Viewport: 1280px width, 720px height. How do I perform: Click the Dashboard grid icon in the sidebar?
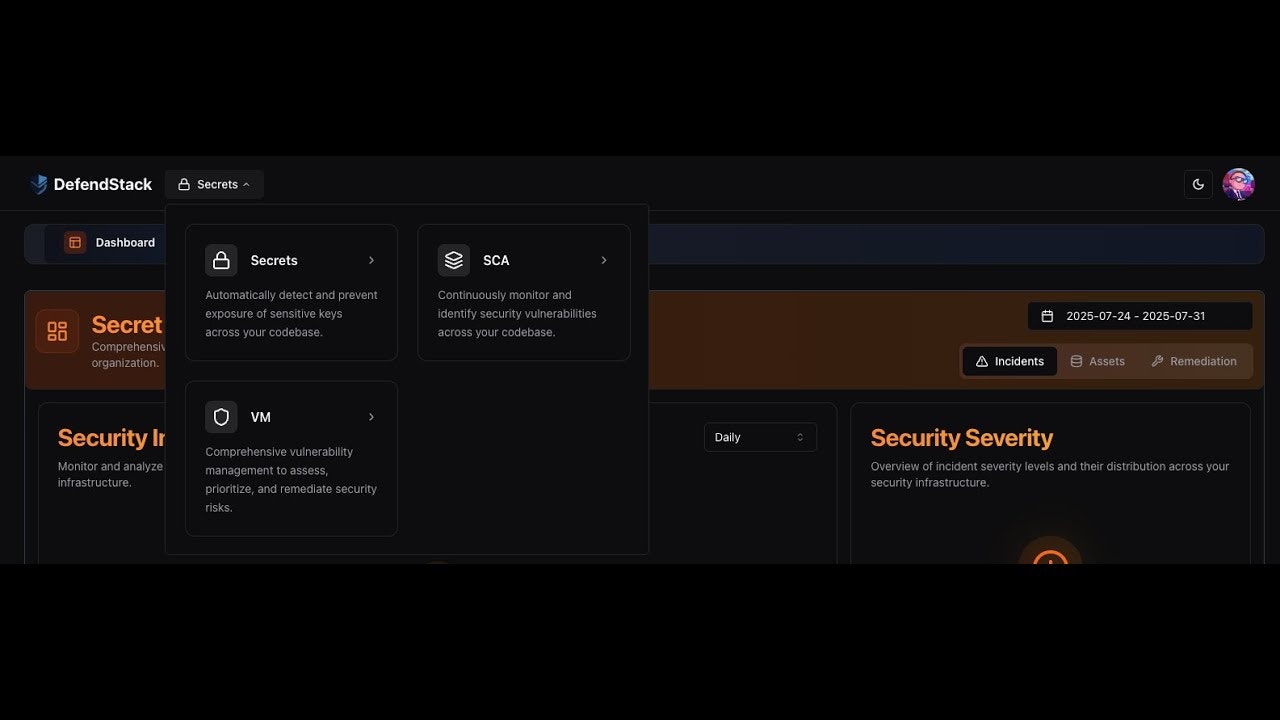75,242
